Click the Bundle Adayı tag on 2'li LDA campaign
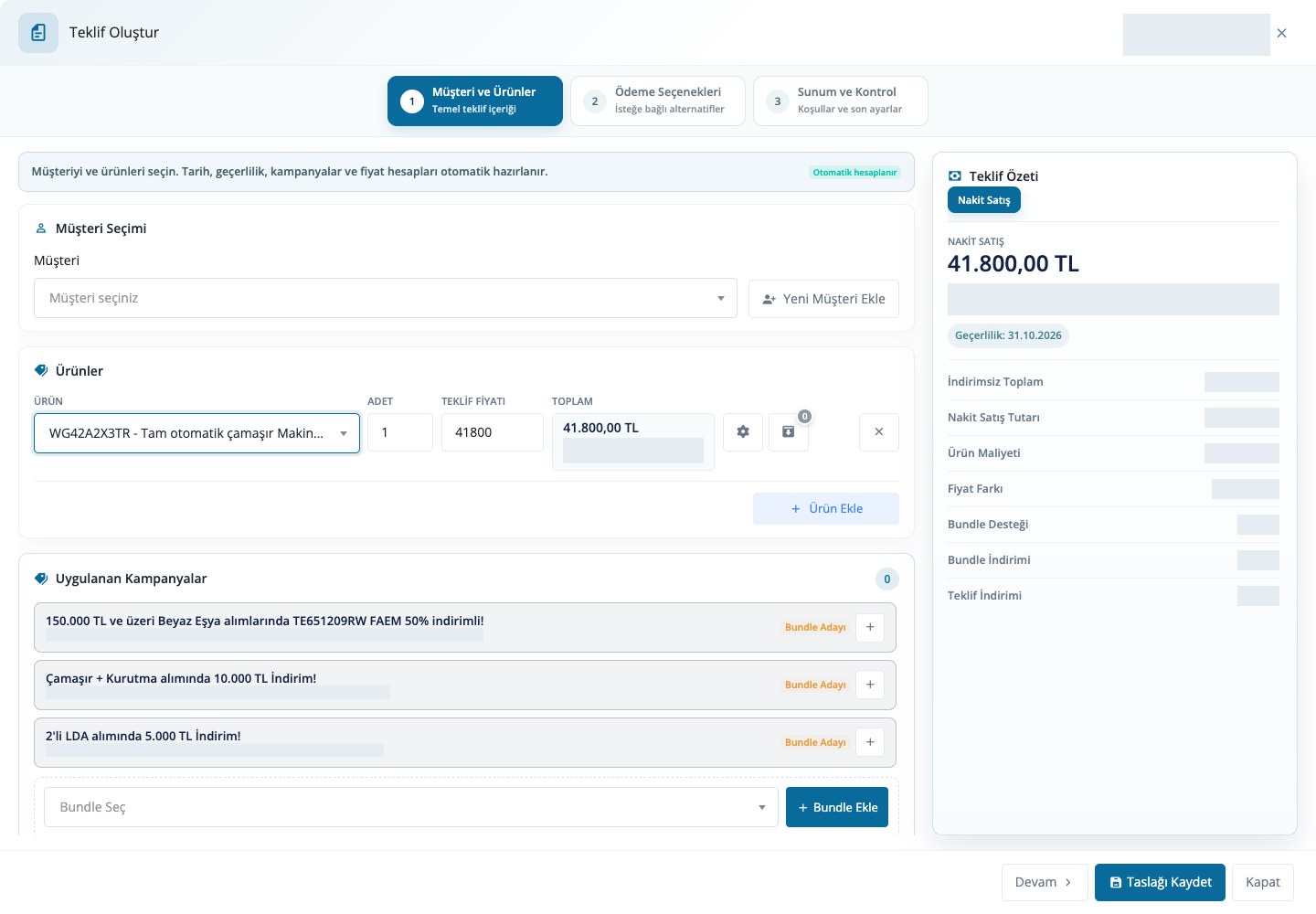The image size is (1316, 914). coord(815,742)
